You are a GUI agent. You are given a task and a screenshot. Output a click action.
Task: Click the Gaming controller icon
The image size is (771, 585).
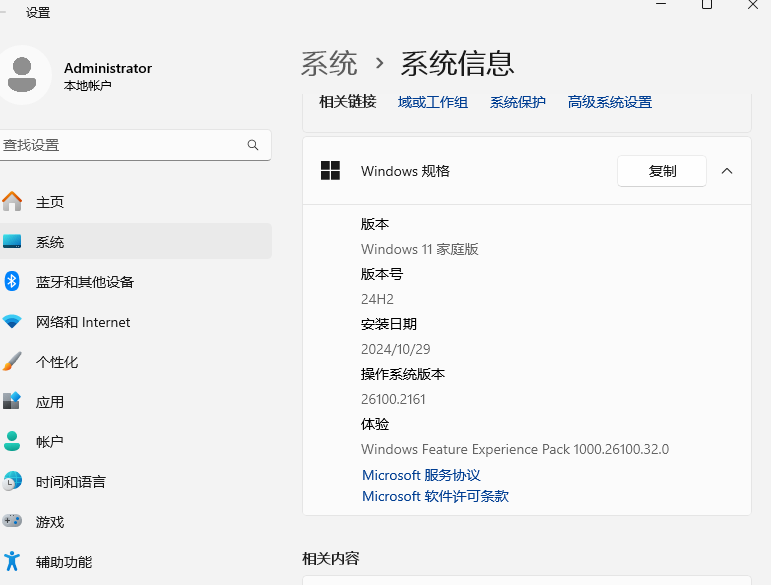pos(12,521)
